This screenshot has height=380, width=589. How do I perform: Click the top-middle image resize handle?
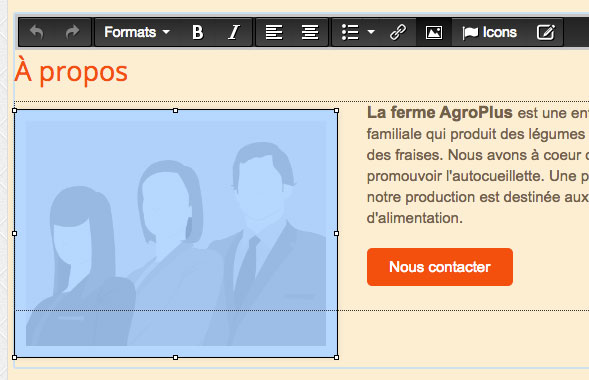[175, 110]
